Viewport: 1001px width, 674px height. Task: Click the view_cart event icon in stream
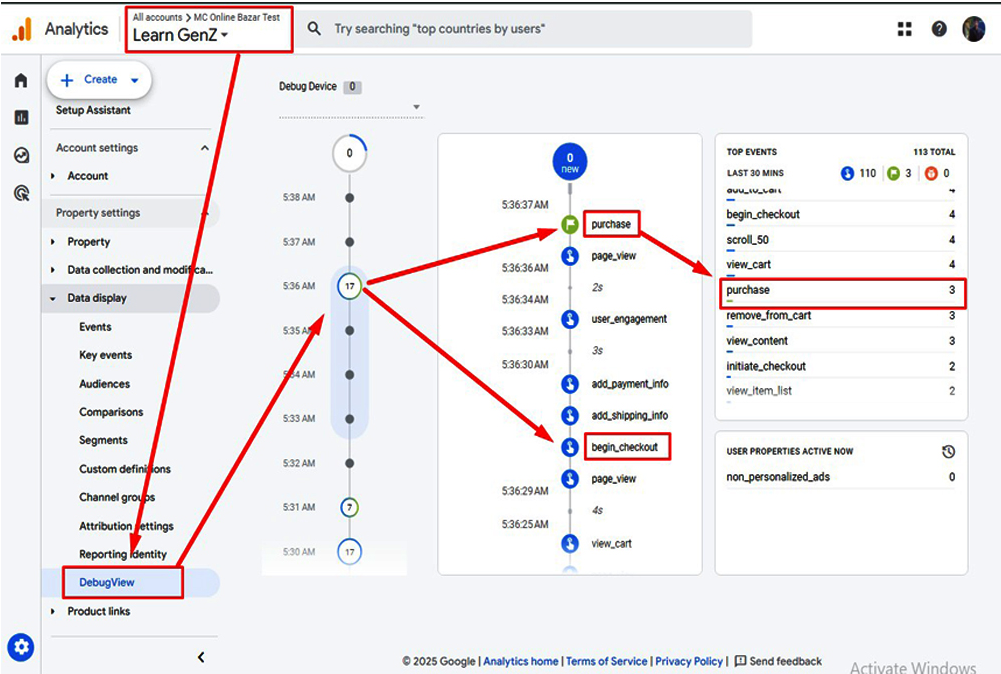point(569,543)
